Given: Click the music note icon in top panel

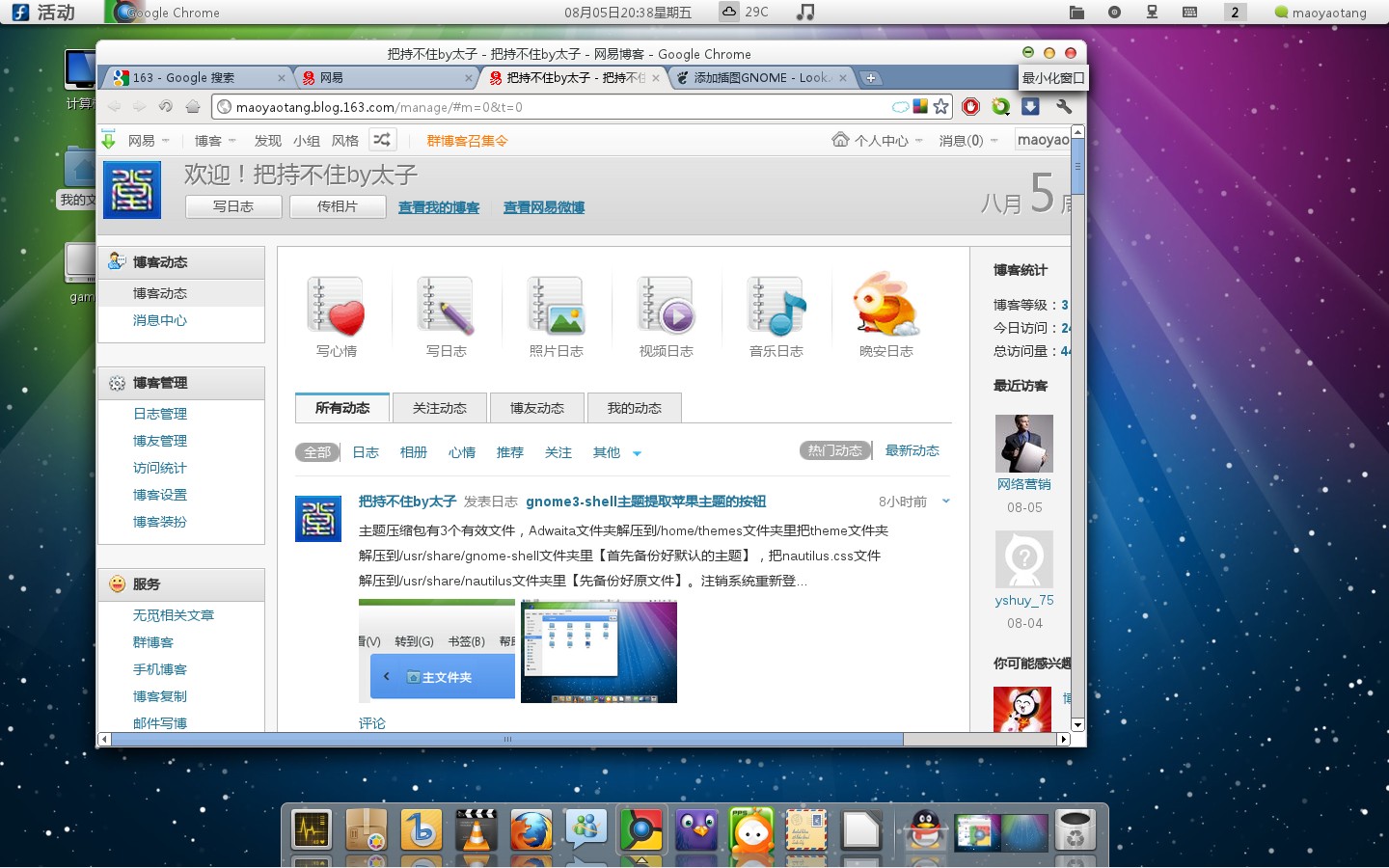Looking at the screenshot, I should (x=805, y=12).
